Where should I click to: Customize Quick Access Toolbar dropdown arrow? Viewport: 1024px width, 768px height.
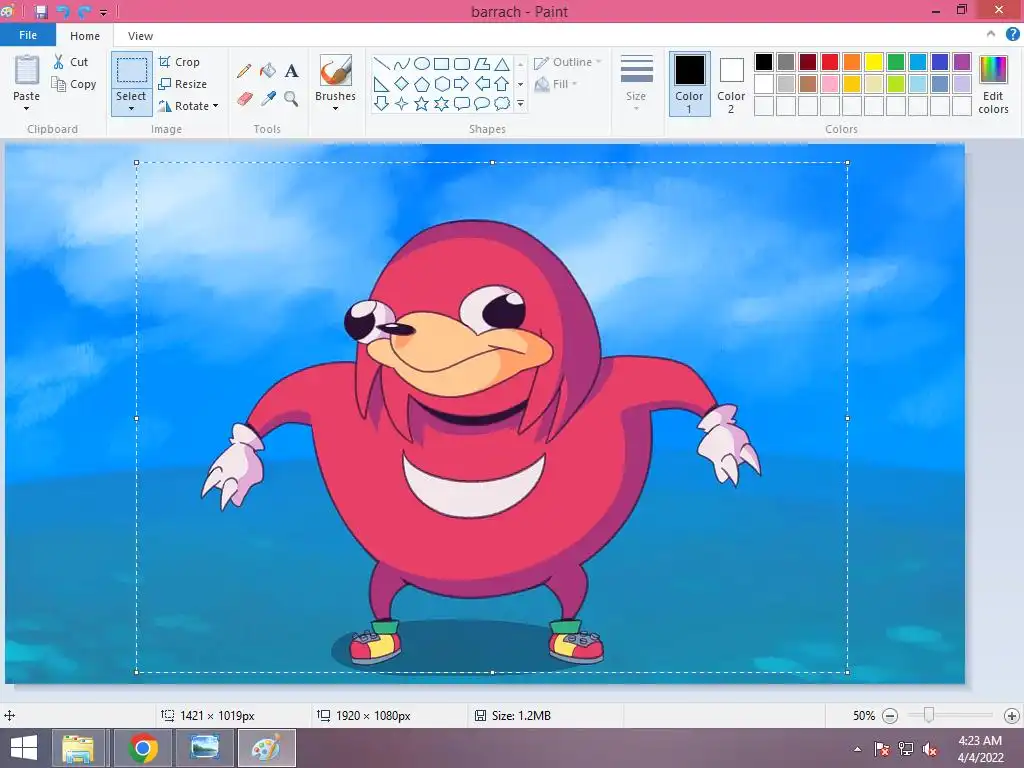pos(103,12)
